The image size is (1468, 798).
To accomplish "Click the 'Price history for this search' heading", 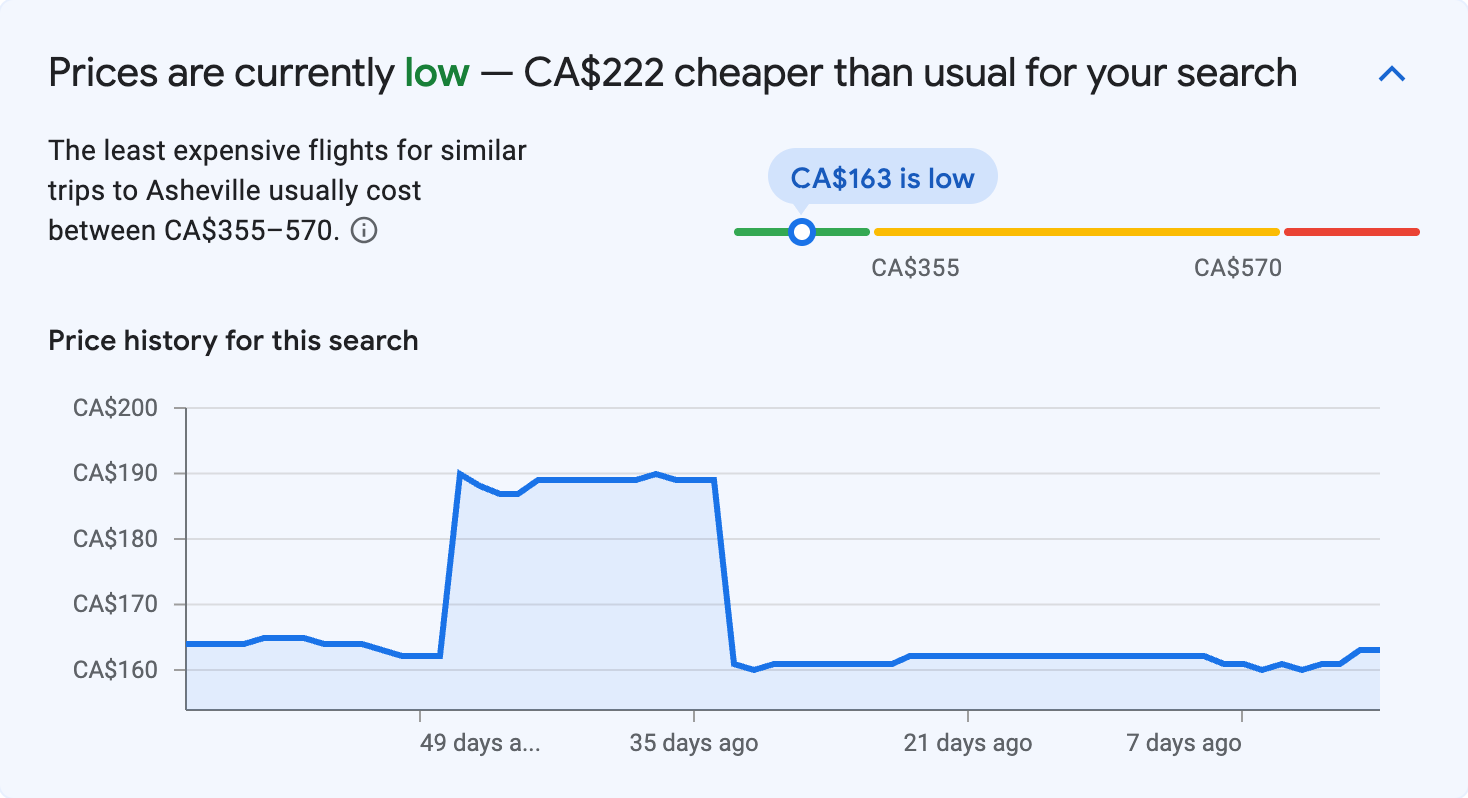I will tap(232, 340).
